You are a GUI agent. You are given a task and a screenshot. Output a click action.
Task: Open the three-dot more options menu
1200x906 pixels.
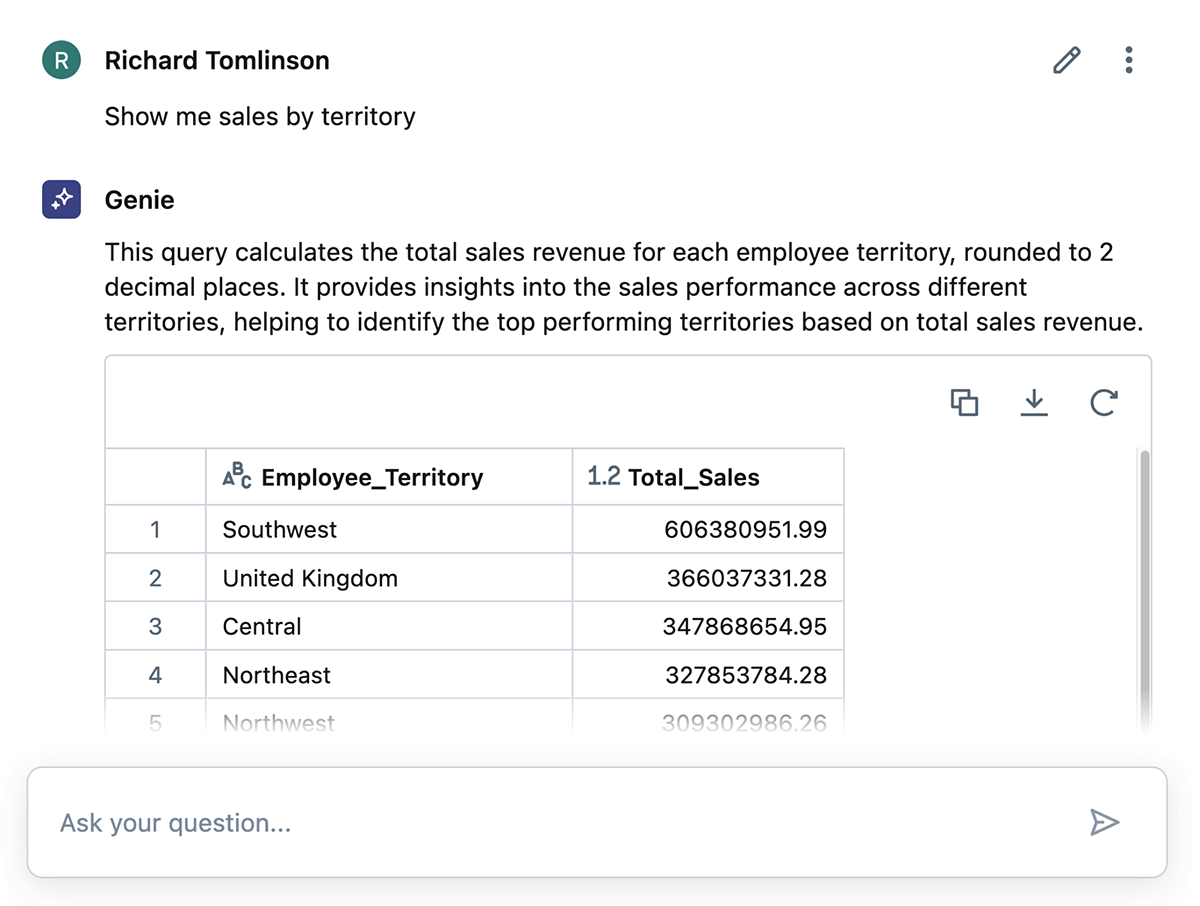1129,61
